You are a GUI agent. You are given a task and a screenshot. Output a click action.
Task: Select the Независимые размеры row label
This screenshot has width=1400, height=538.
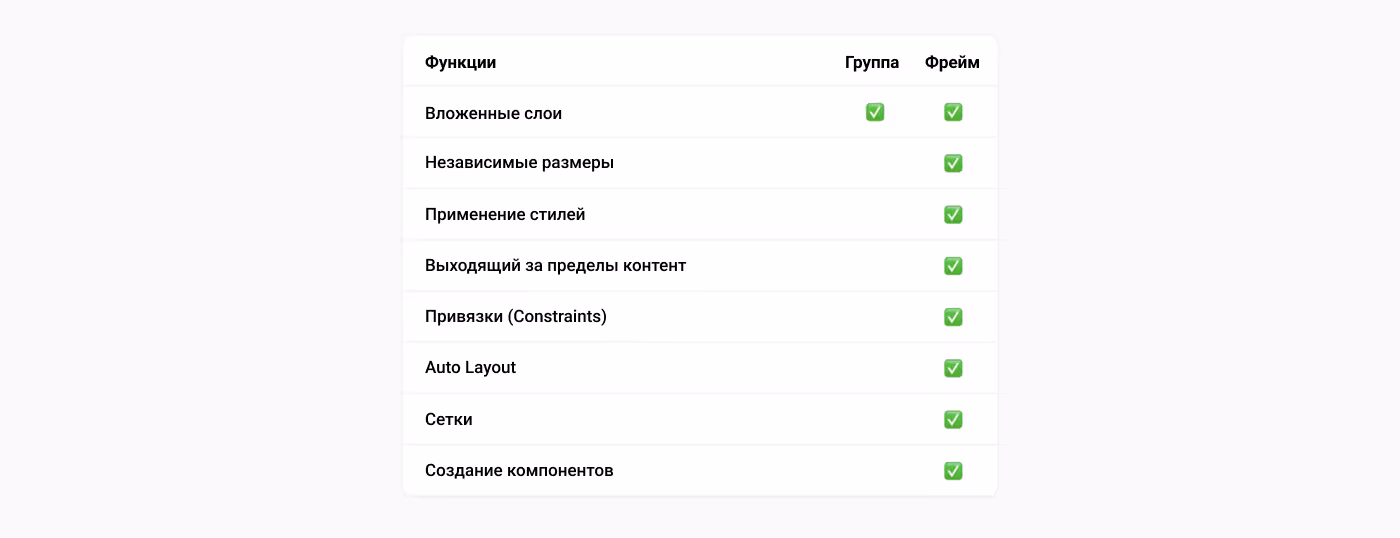519,162
